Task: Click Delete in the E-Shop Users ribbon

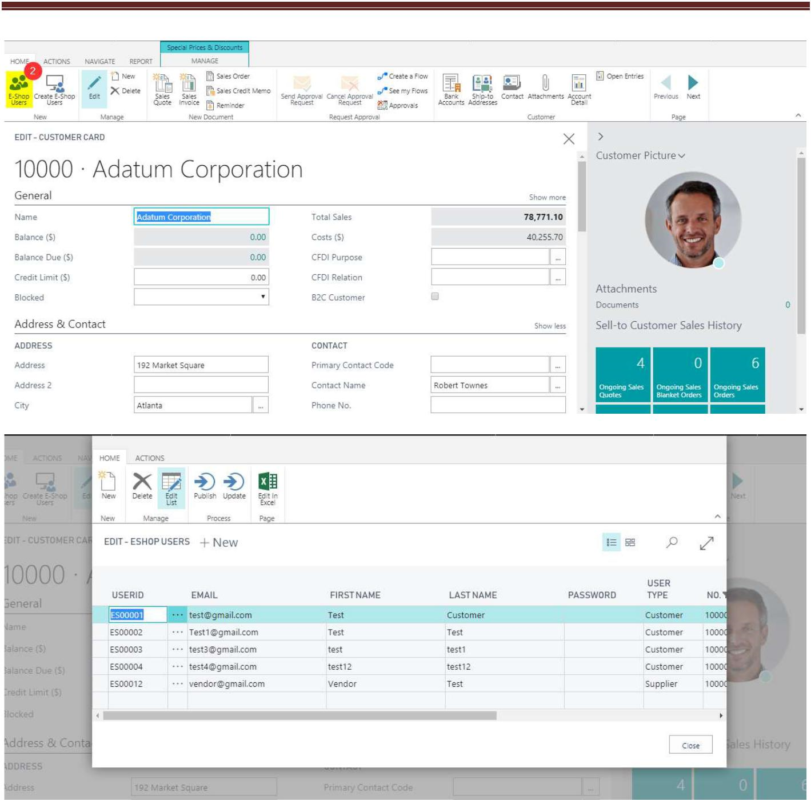Action: point(142,486)
